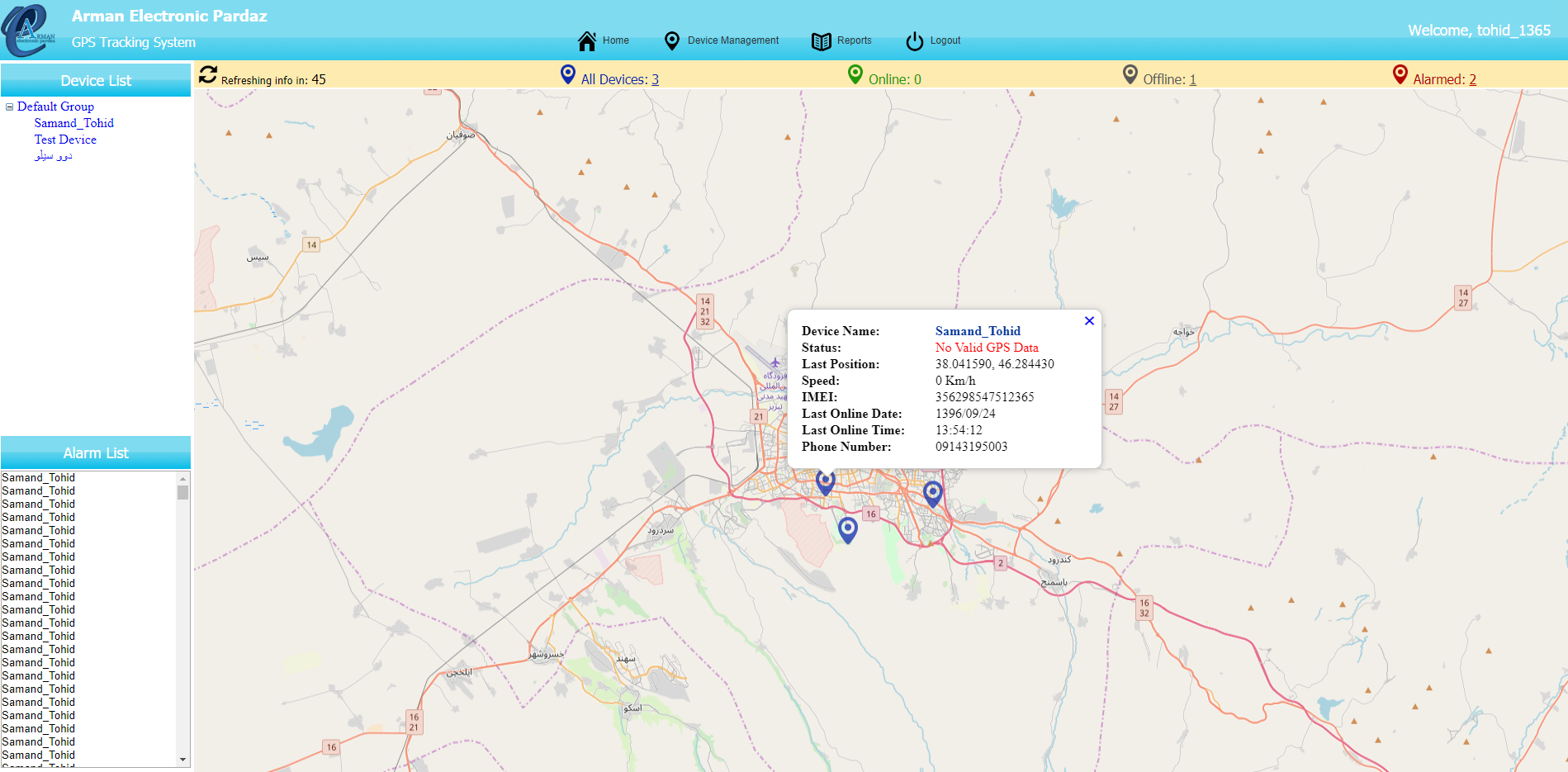Click the Logout power icon
Screen dimensions: 1568x772
pyautogui.click(x=914, y=41)
